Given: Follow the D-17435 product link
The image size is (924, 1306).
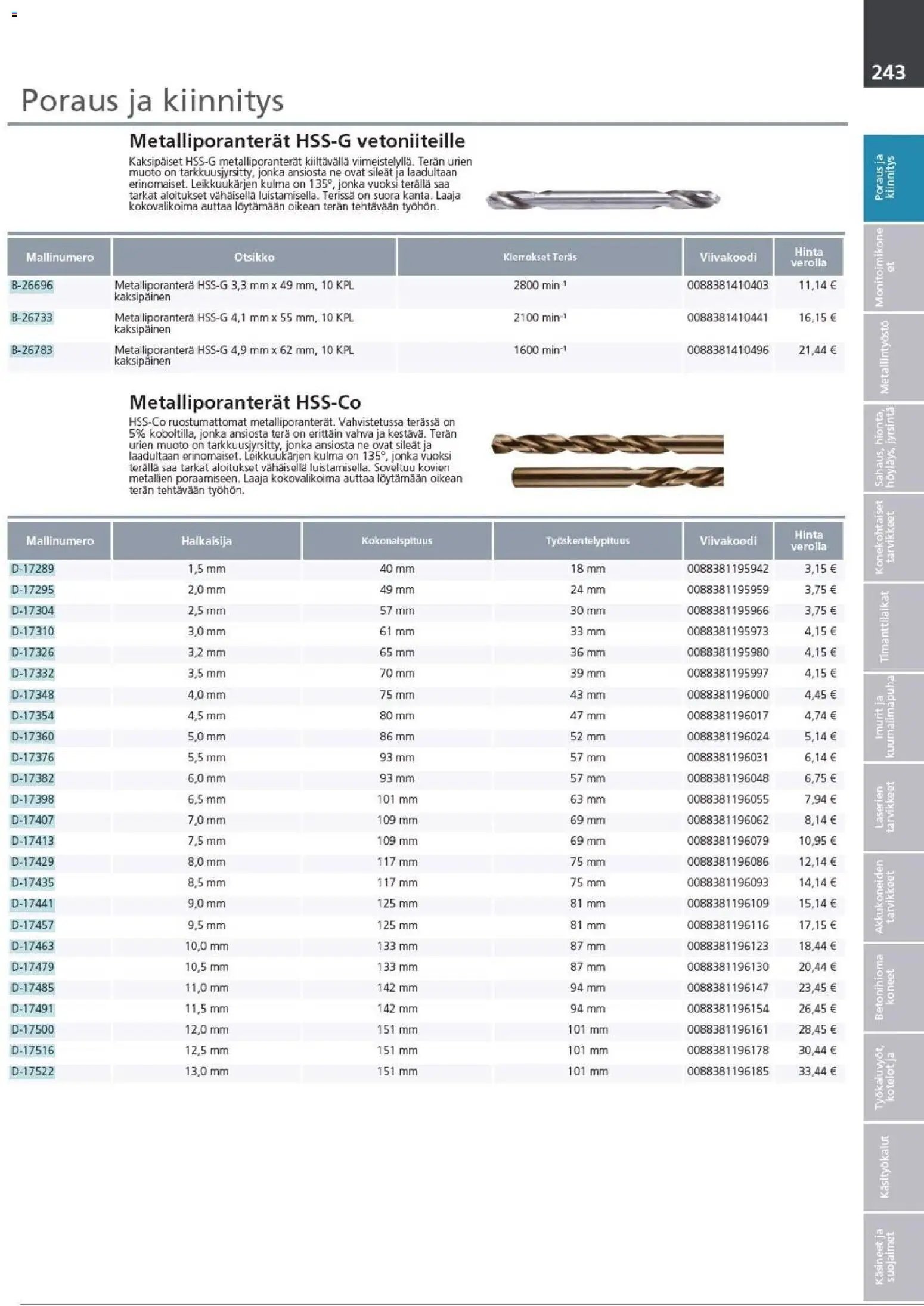Looking at the screenshot, I should coord(32,882).
